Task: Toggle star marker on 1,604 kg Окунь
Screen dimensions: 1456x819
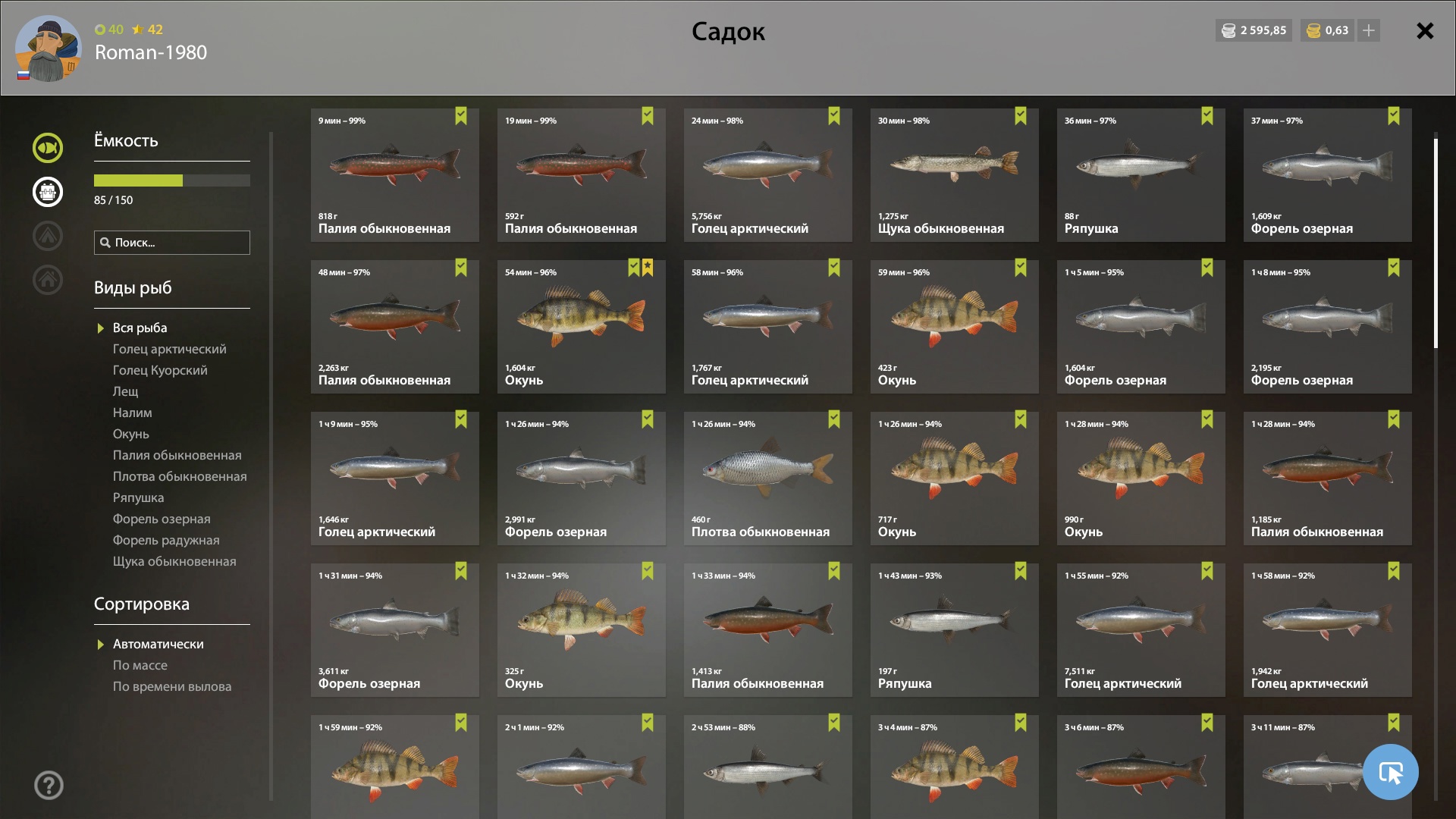Action: (648, 268)
